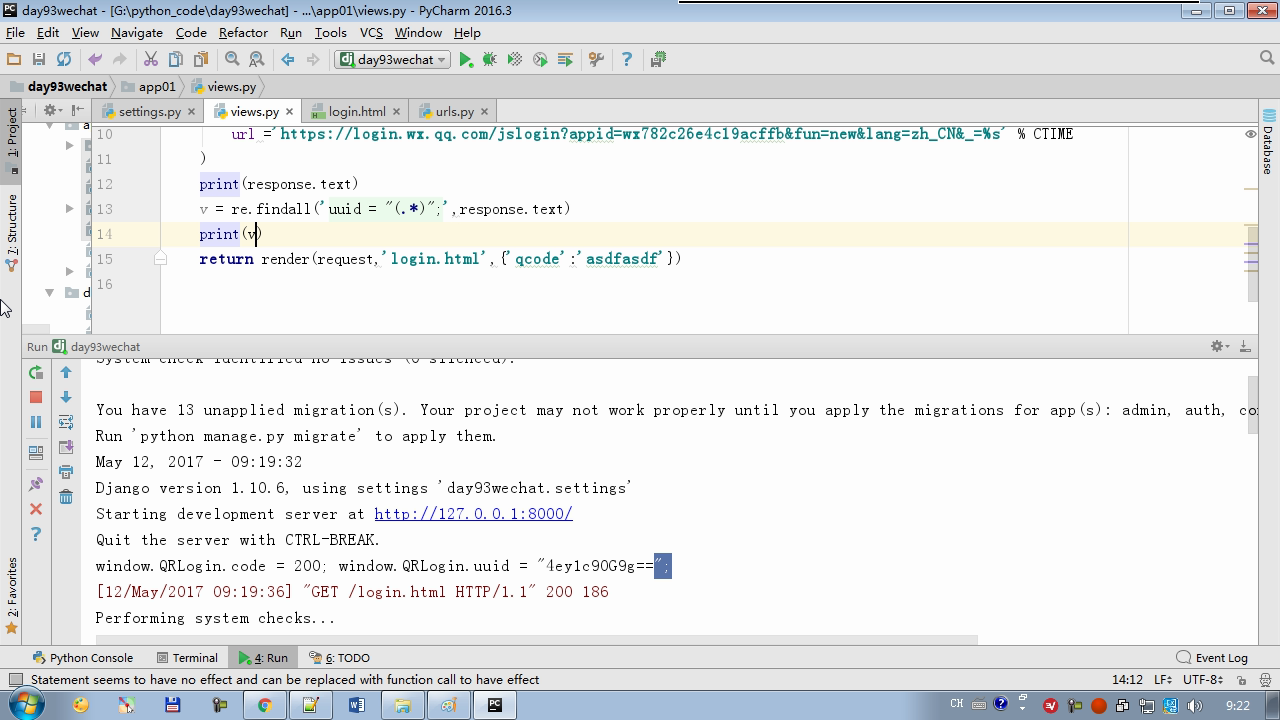Screen dimensions: 1280x720
Task: Open the VCS menu
Action: click(x=371, y=33)
